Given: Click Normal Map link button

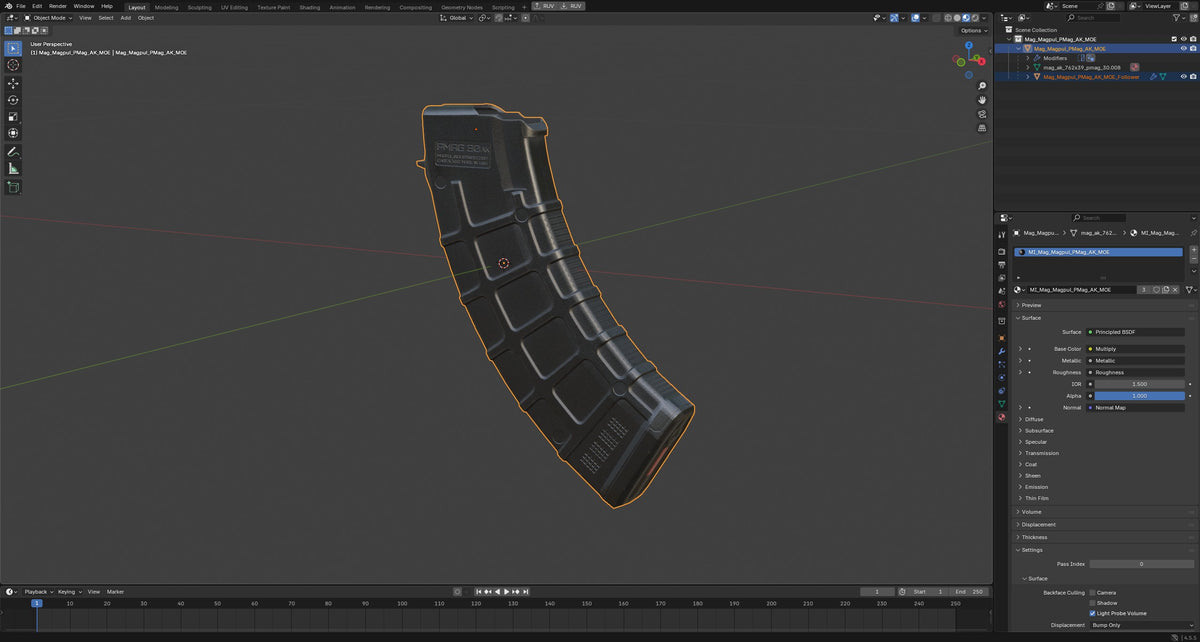Looking at the screenshot, I should pyautogui.click(x=1137, y=407).
